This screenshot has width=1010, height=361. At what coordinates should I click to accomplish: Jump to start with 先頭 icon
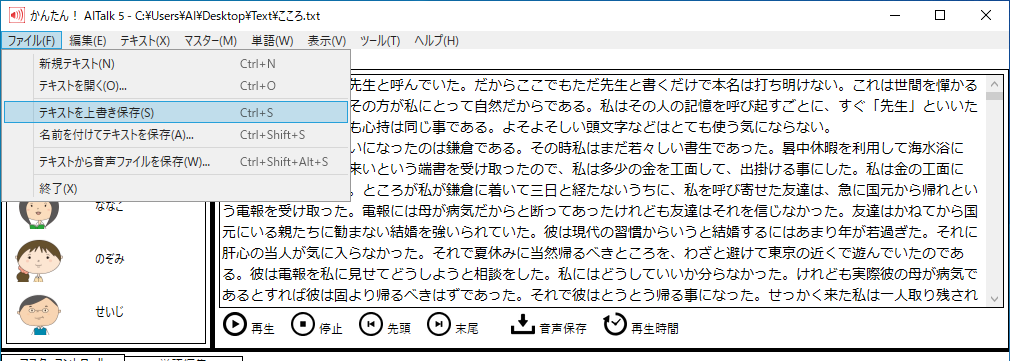pos(370,324)
